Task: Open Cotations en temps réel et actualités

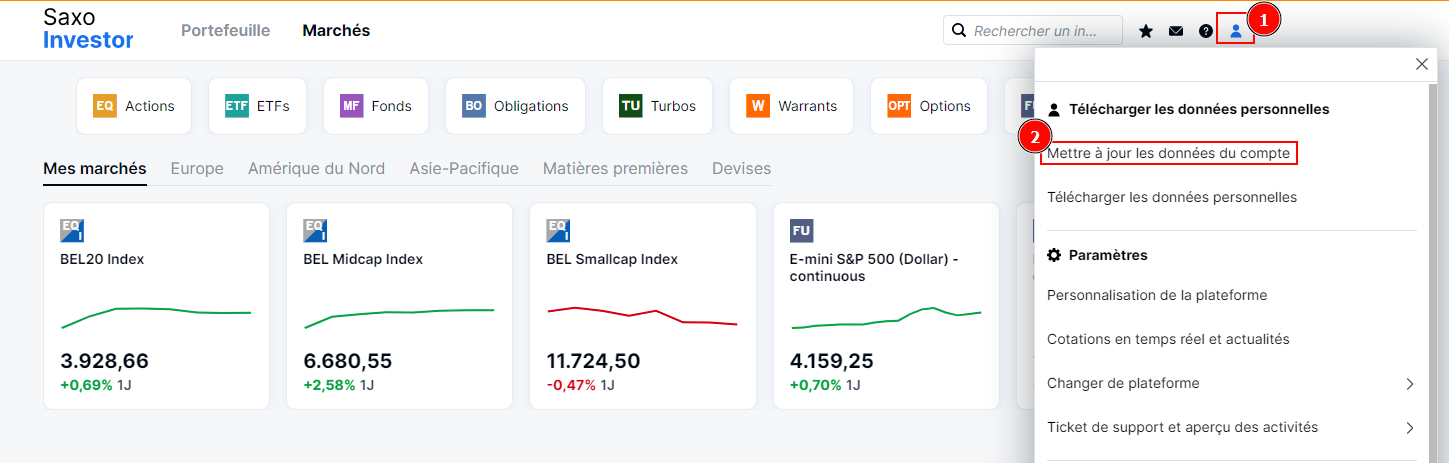Action: pyautogui.click(x=1168, y=339)
